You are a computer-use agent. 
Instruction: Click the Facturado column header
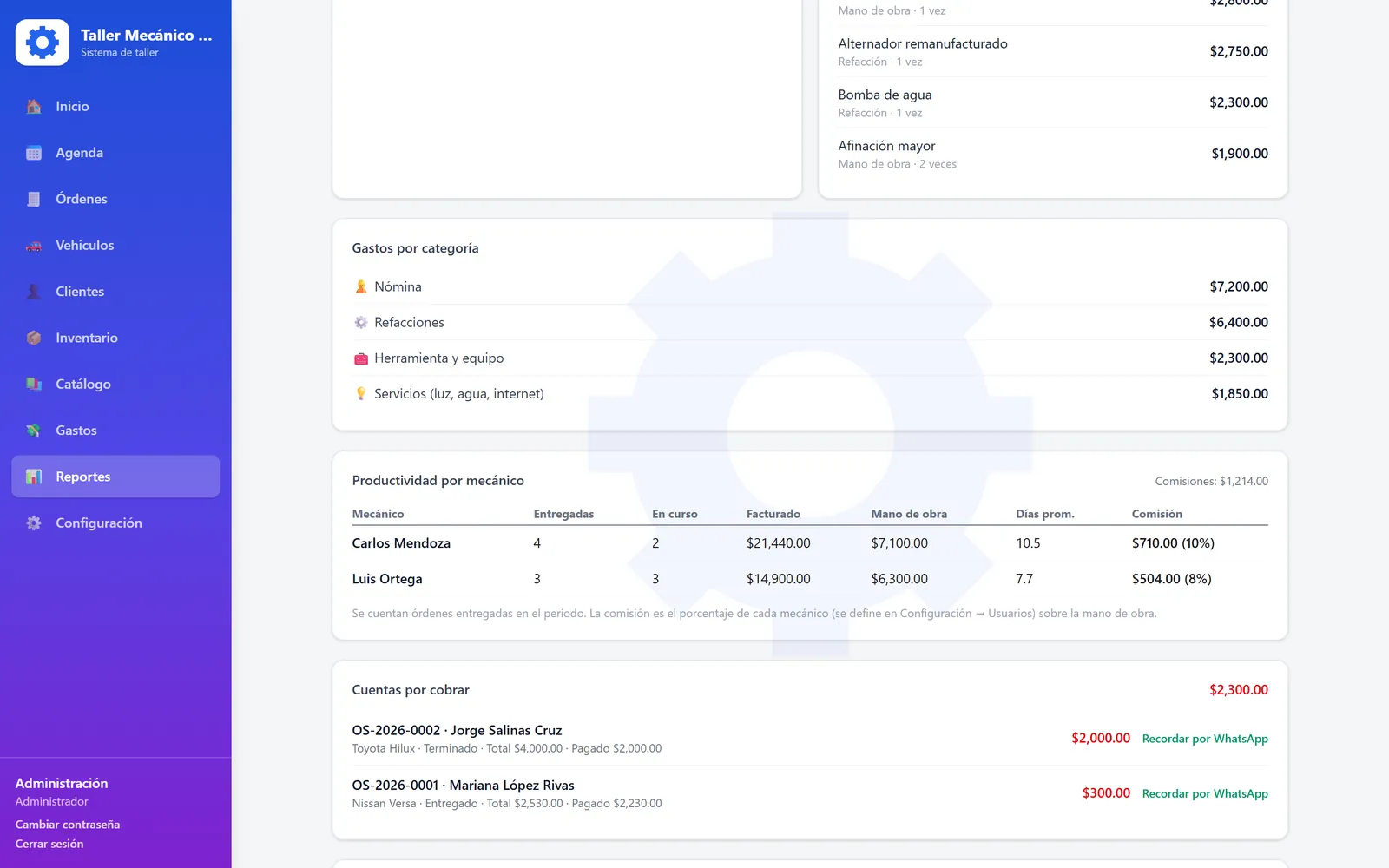773,514
